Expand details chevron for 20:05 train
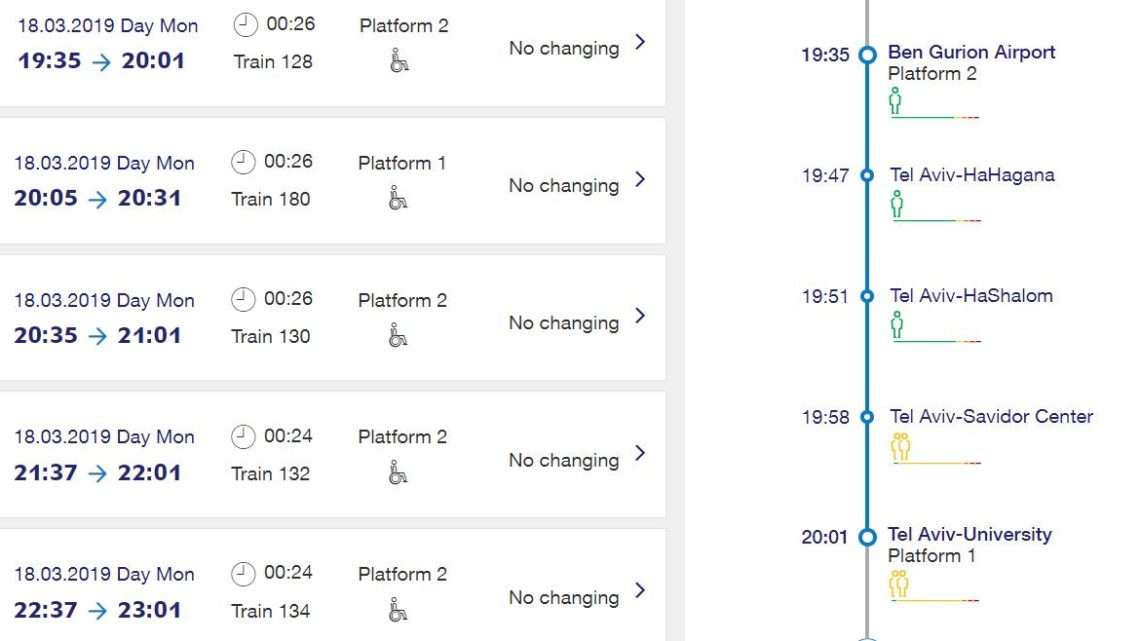Image resolution: width=1140 pixels, height=641 pixels. (640, 179)
